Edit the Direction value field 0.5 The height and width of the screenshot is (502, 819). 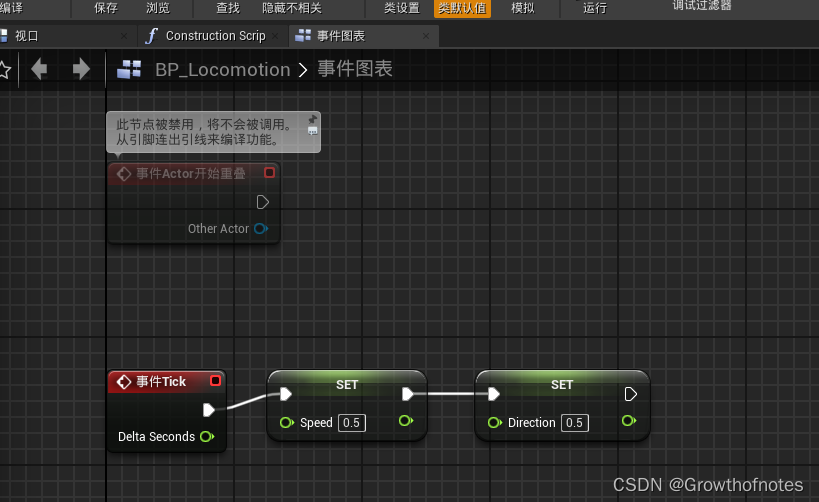(575, 423)
